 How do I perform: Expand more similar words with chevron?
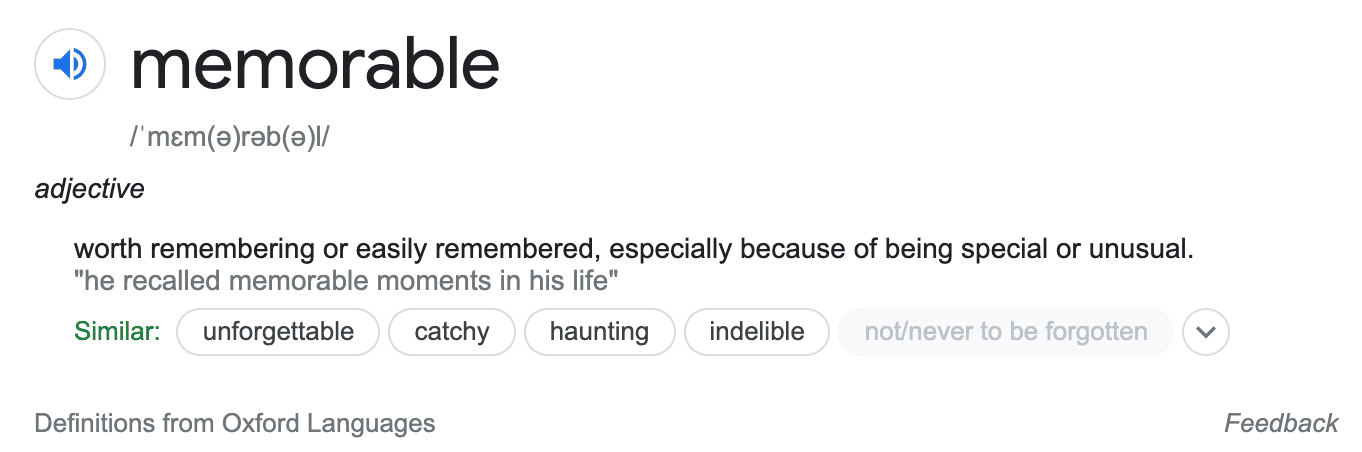pyautogui.click(x=1205, y=332)
